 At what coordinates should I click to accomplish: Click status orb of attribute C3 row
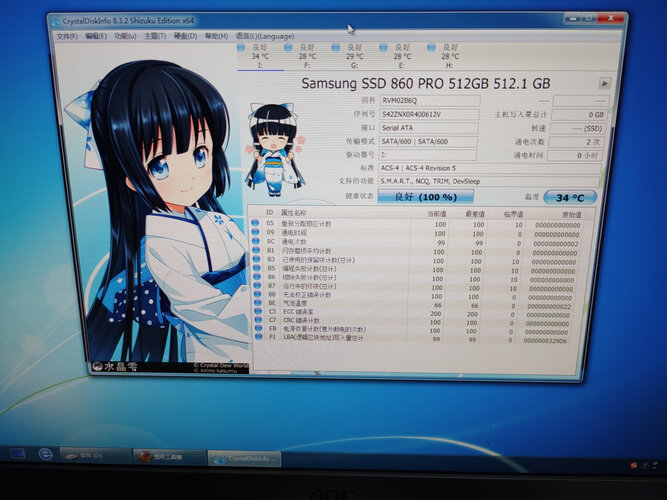[258, 311]
